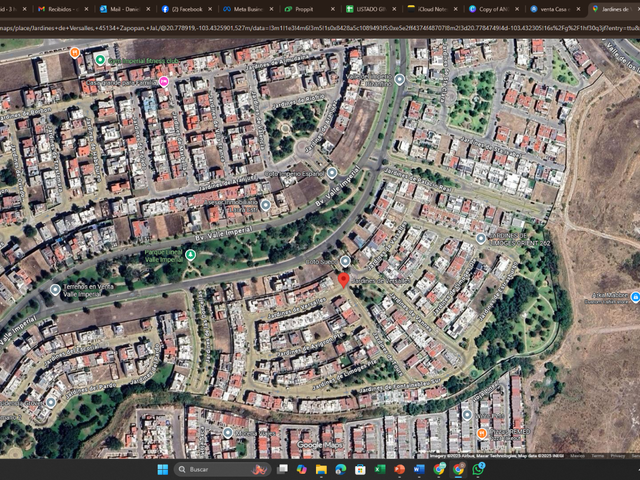640x480 pixels.
Task: Switch to the Recibidos Gmail tab
Action: click(x=62, y=9)
